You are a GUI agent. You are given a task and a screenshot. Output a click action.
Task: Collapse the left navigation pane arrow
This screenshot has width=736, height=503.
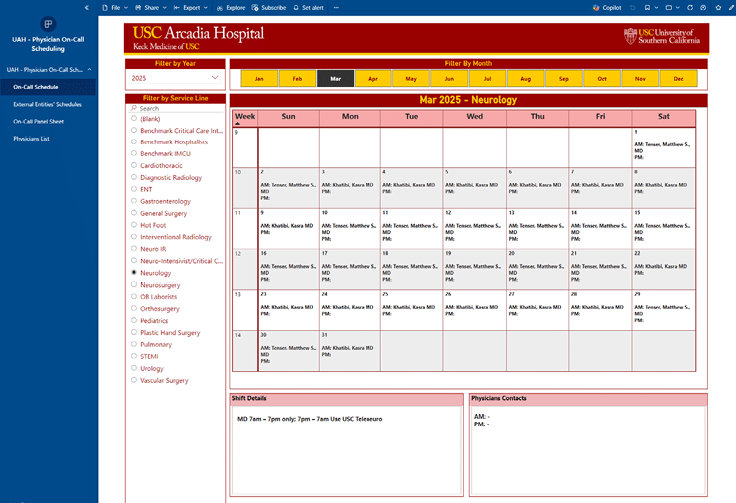87,7
